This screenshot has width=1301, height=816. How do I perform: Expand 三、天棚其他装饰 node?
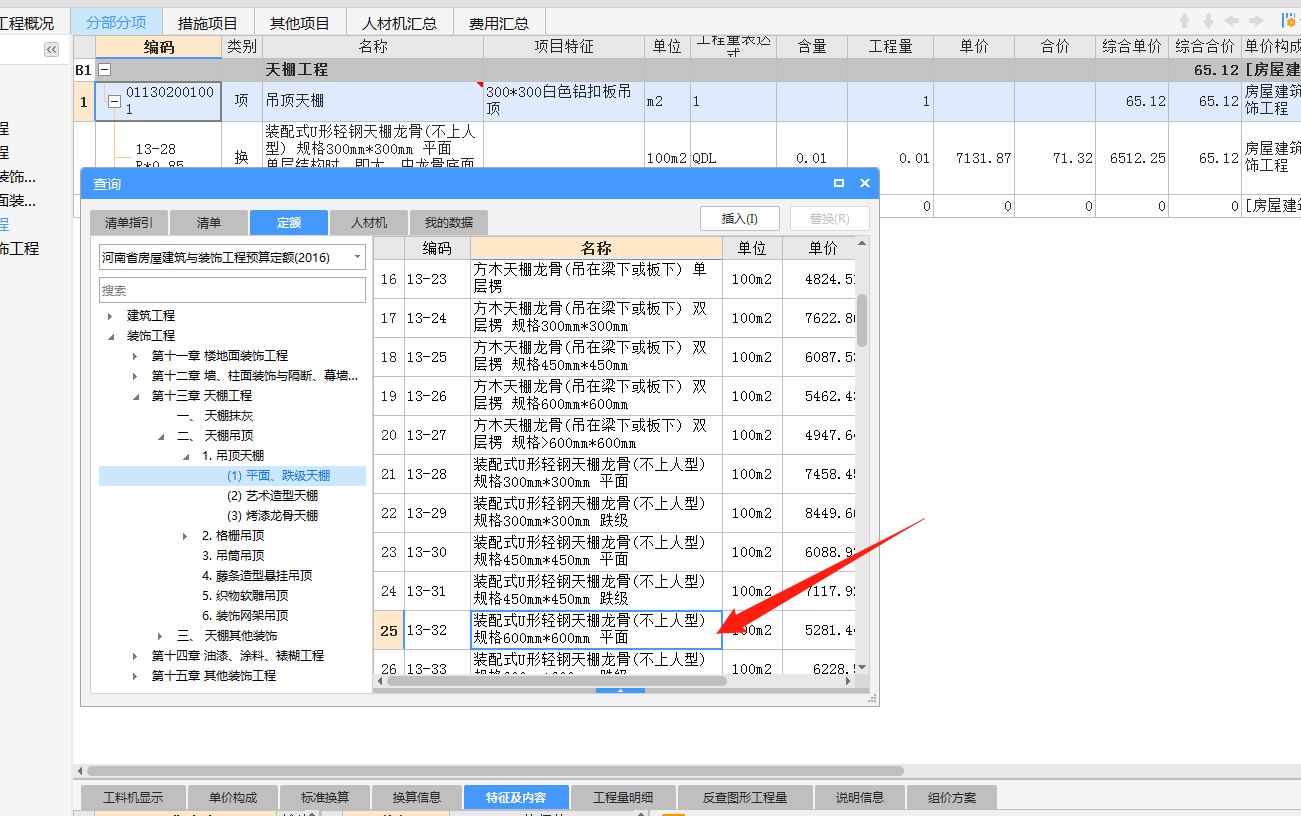160,636
